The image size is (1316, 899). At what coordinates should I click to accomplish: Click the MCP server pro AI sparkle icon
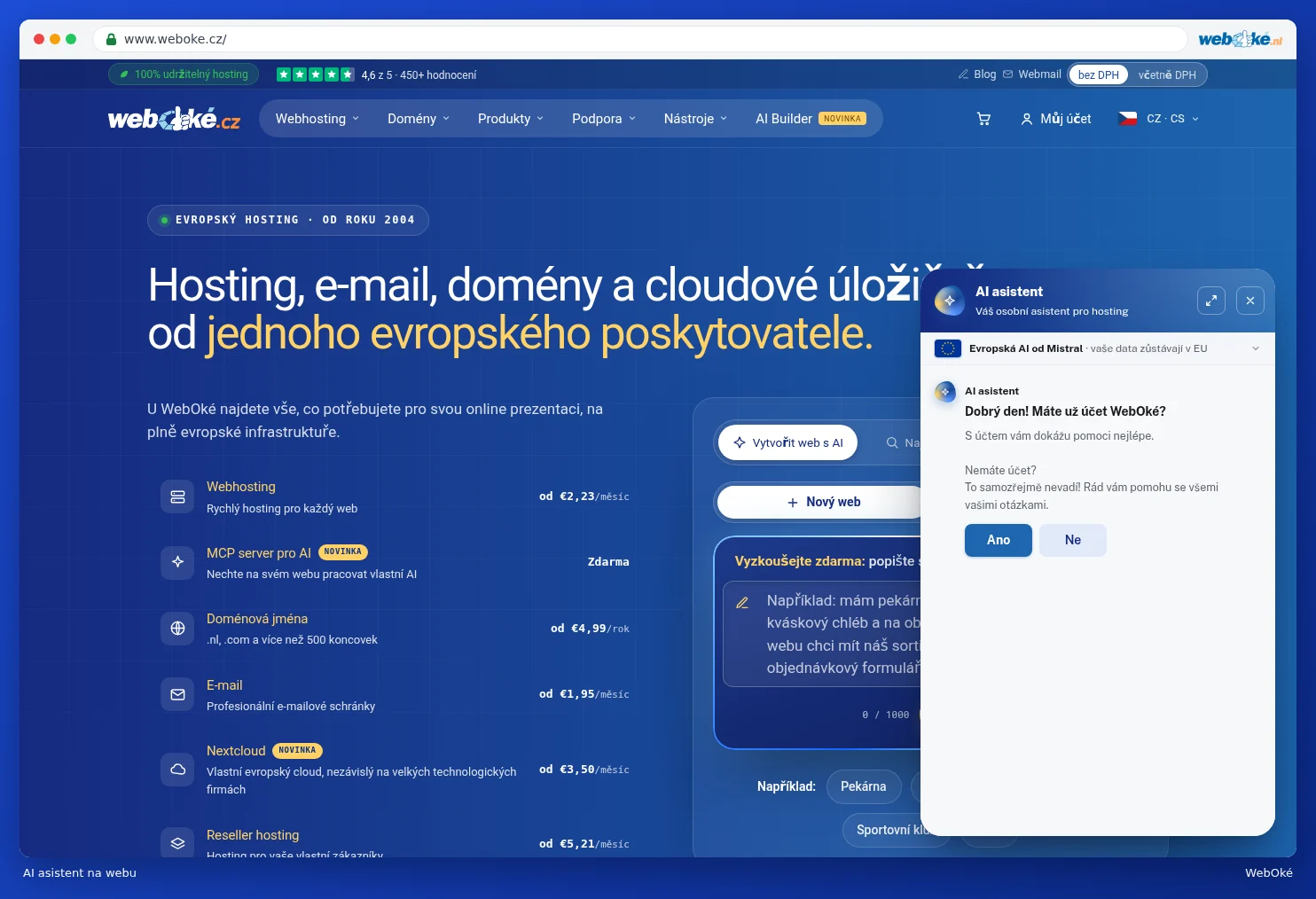tap(177, 562)
